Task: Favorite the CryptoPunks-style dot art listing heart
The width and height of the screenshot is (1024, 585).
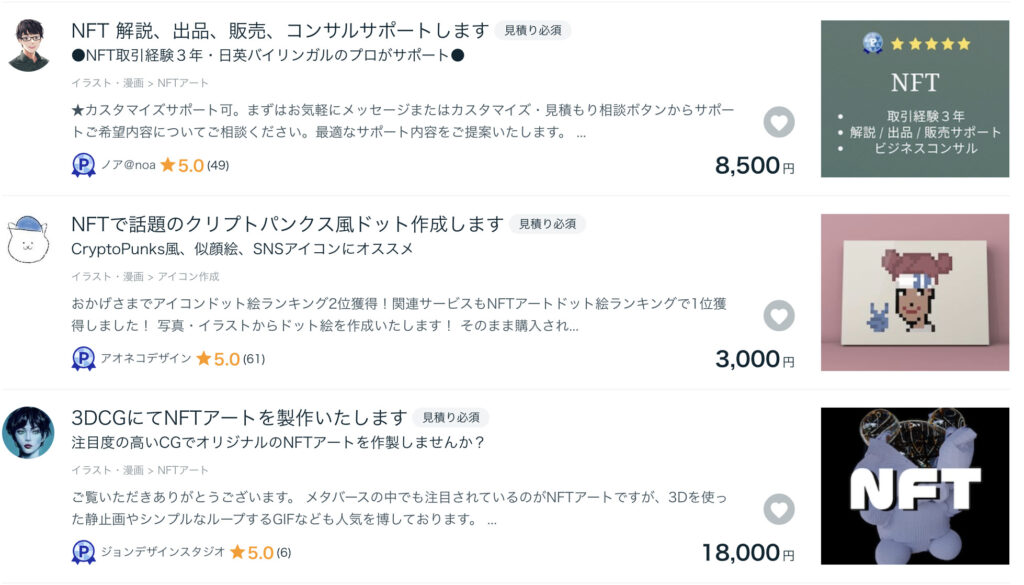Action: point(779,316)
